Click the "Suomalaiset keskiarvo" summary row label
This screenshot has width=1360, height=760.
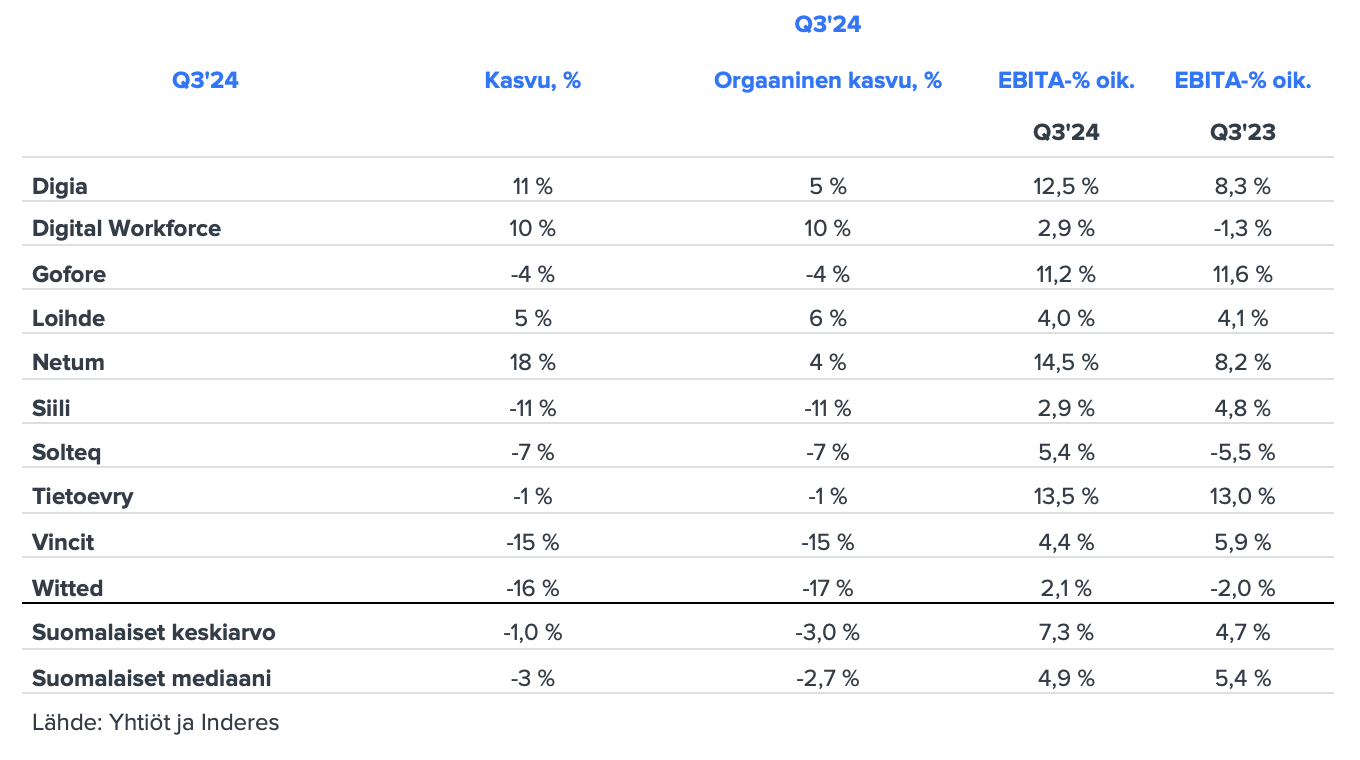click(x=153, y=632)
